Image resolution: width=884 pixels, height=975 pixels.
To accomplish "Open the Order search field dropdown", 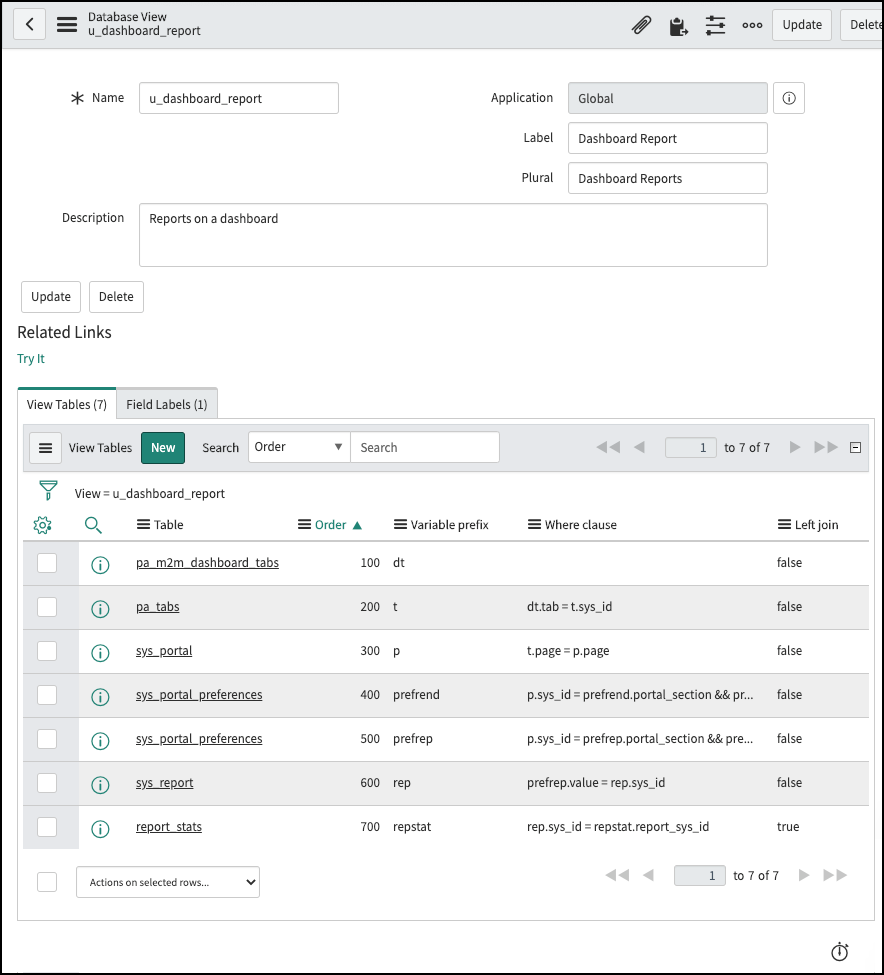I will 299,447.
